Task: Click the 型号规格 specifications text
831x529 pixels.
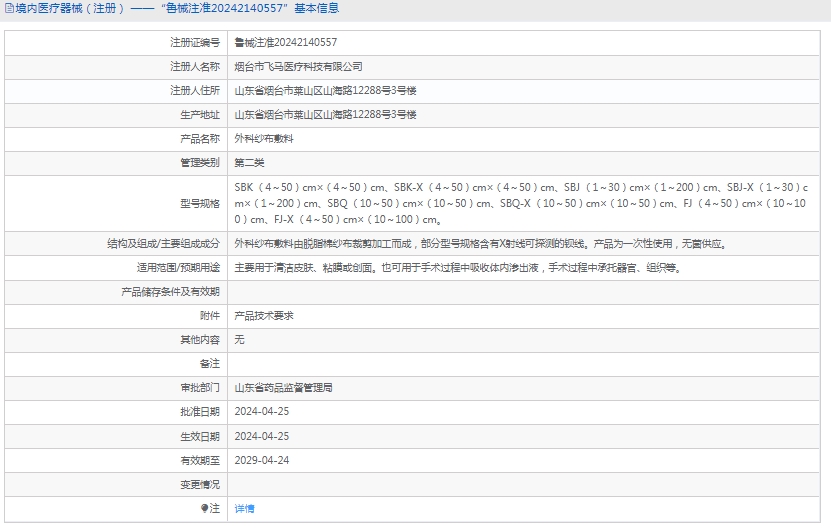Action: tap(520, 203)
